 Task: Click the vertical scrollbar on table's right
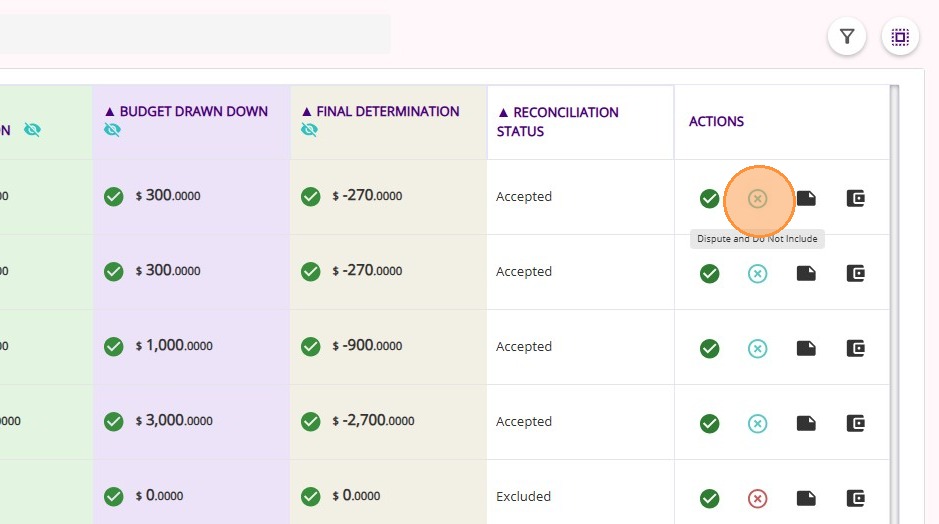[894, 300]
